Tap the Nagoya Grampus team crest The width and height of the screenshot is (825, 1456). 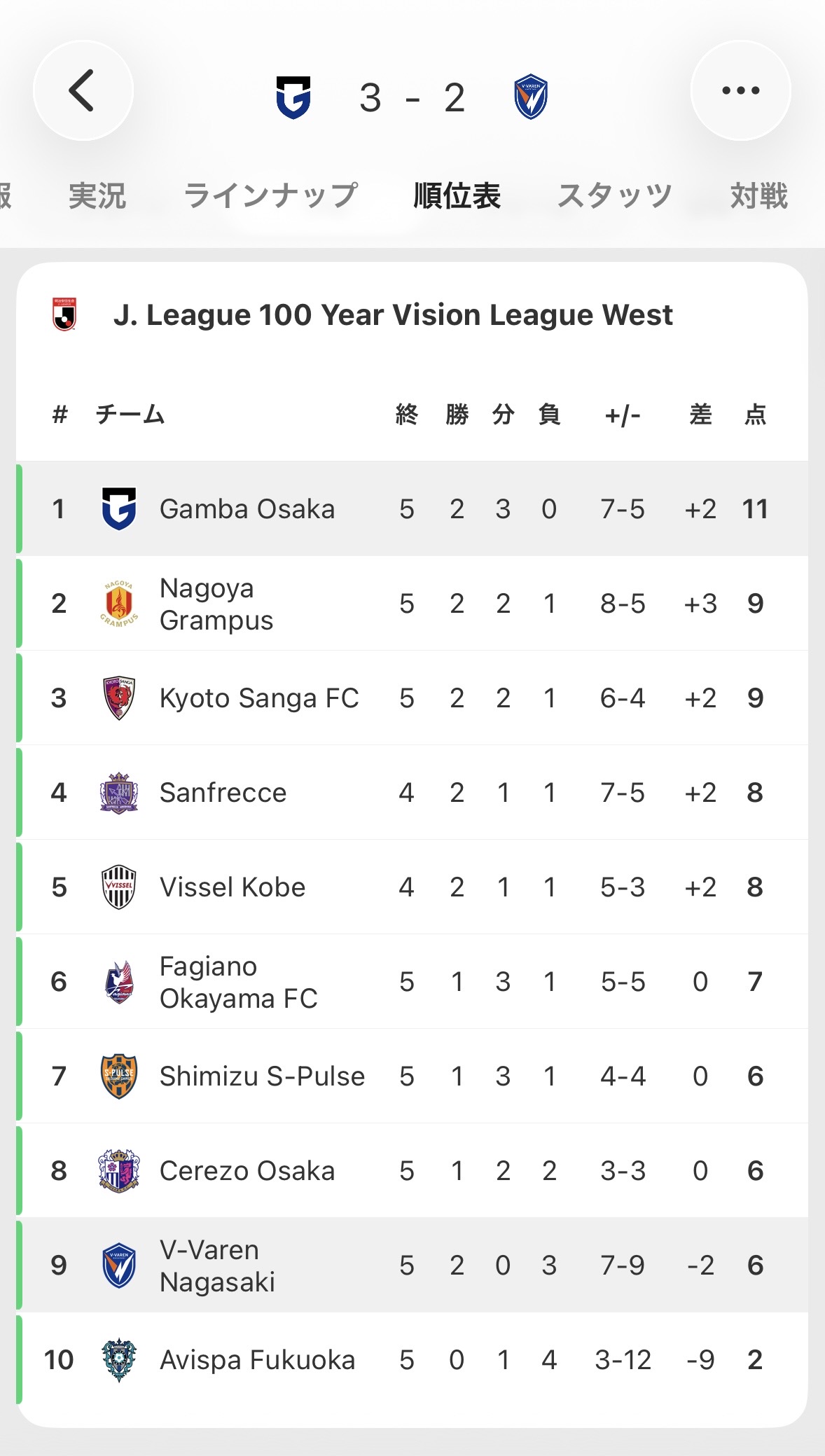tap(119, 604)
